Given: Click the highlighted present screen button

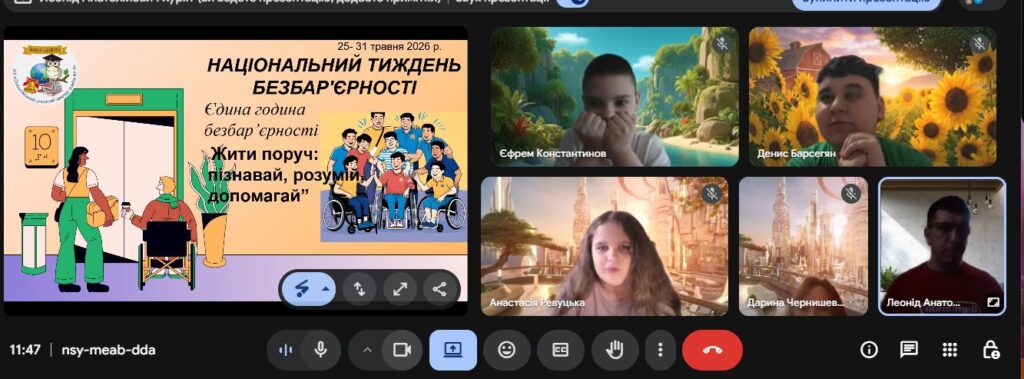Looking at the screenshot, I should click(453, 350).
